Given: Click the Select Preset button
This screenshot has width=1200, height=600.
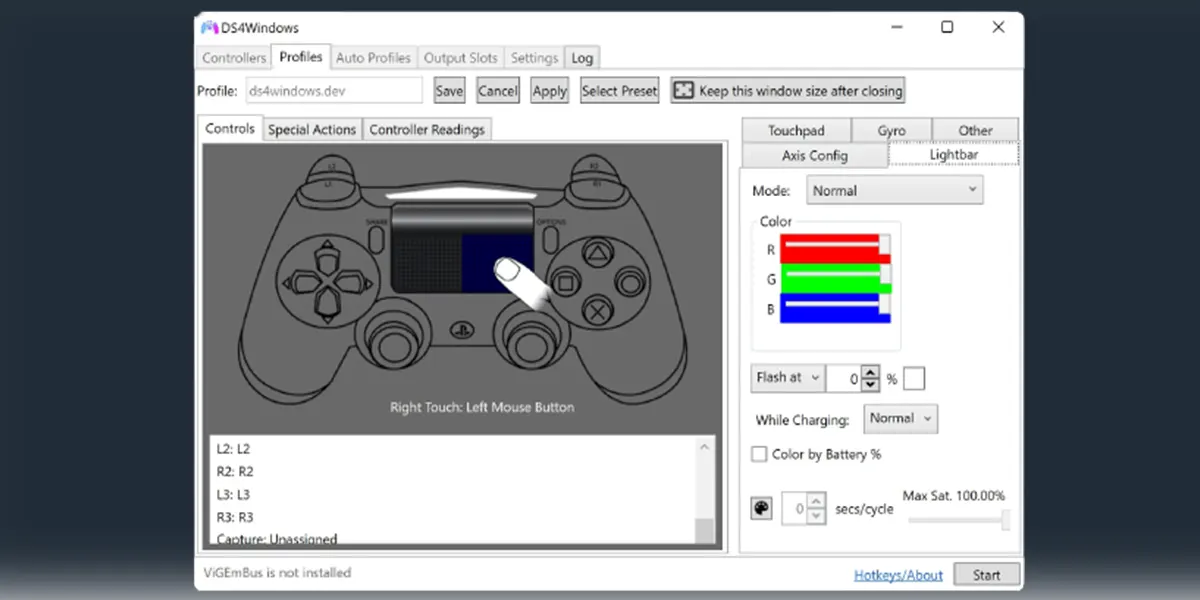Looking at the screenshot, I should click(x=619, y=90).
